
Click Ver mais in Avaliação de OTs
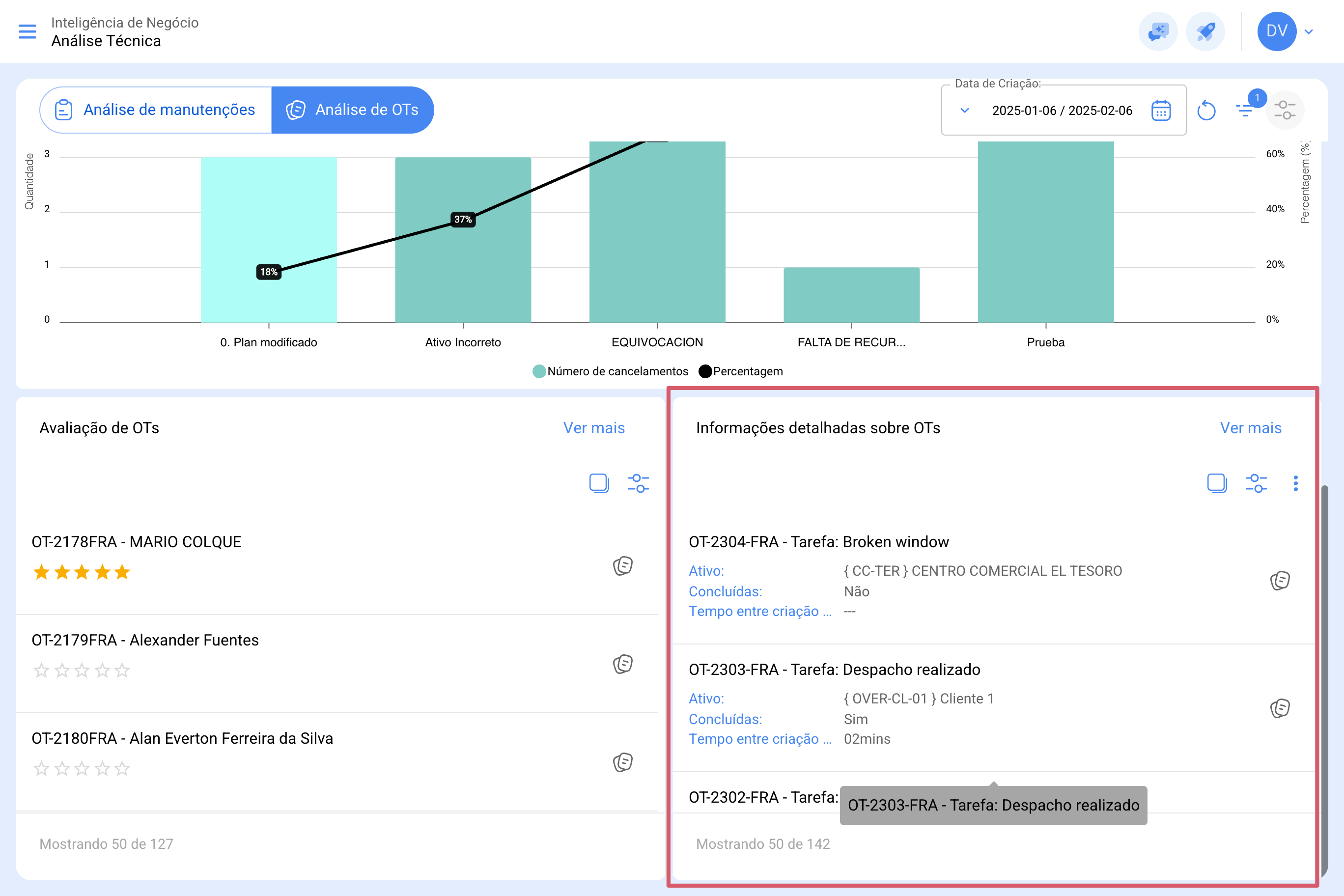[594, 428]
